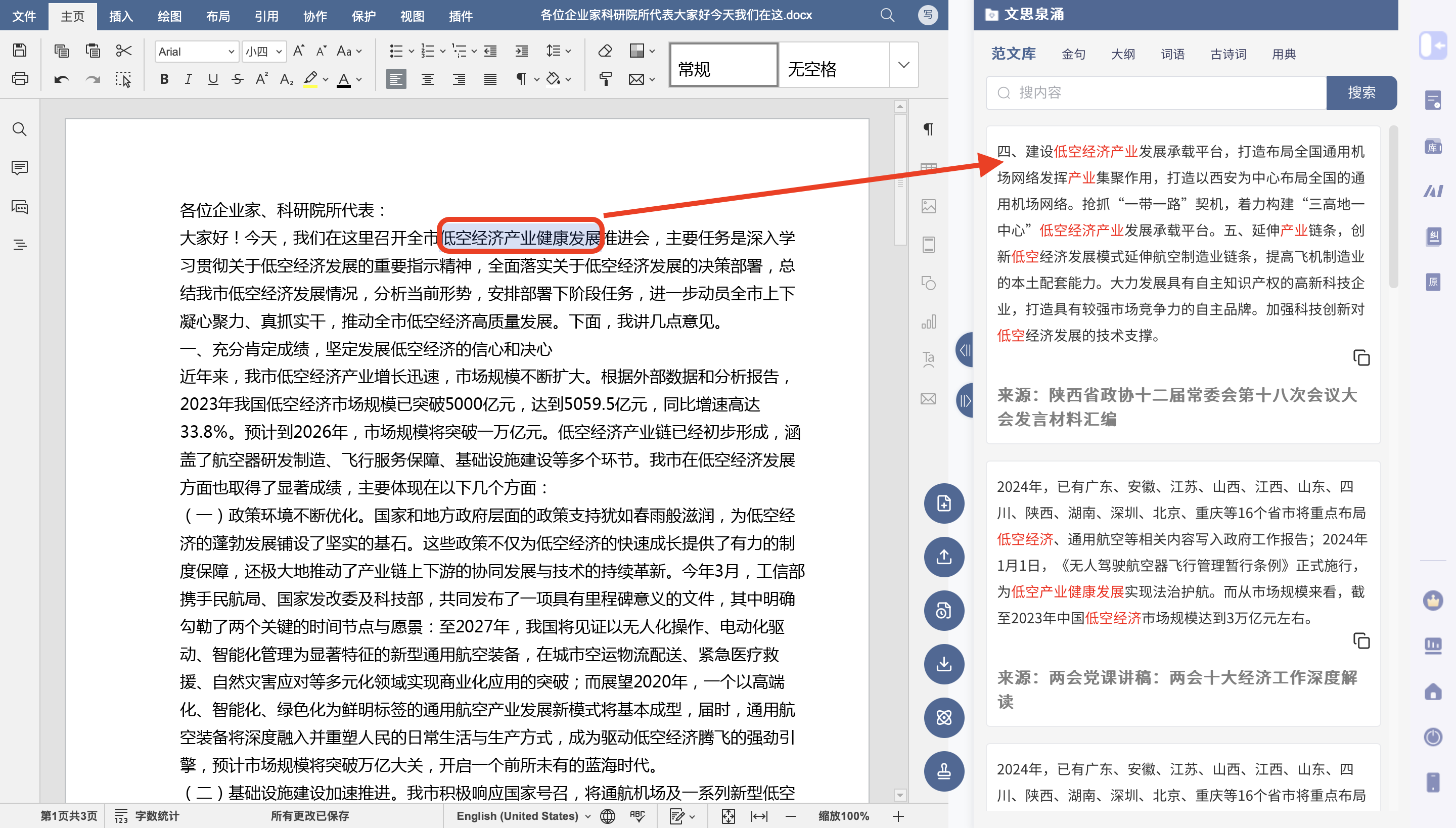Click the yellow highlight color button
Viewport: 1456px width, 828px height.
310,79
